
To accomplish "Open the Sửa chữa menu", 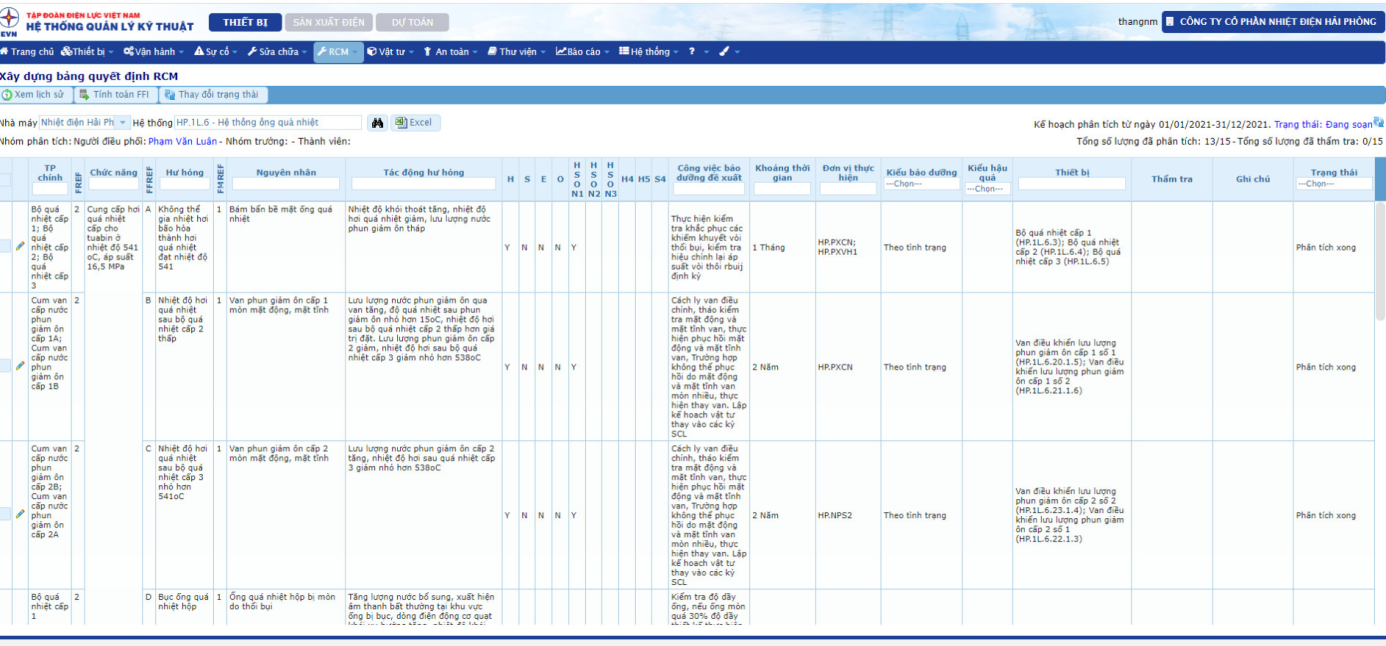I will (x=278, y=52).
